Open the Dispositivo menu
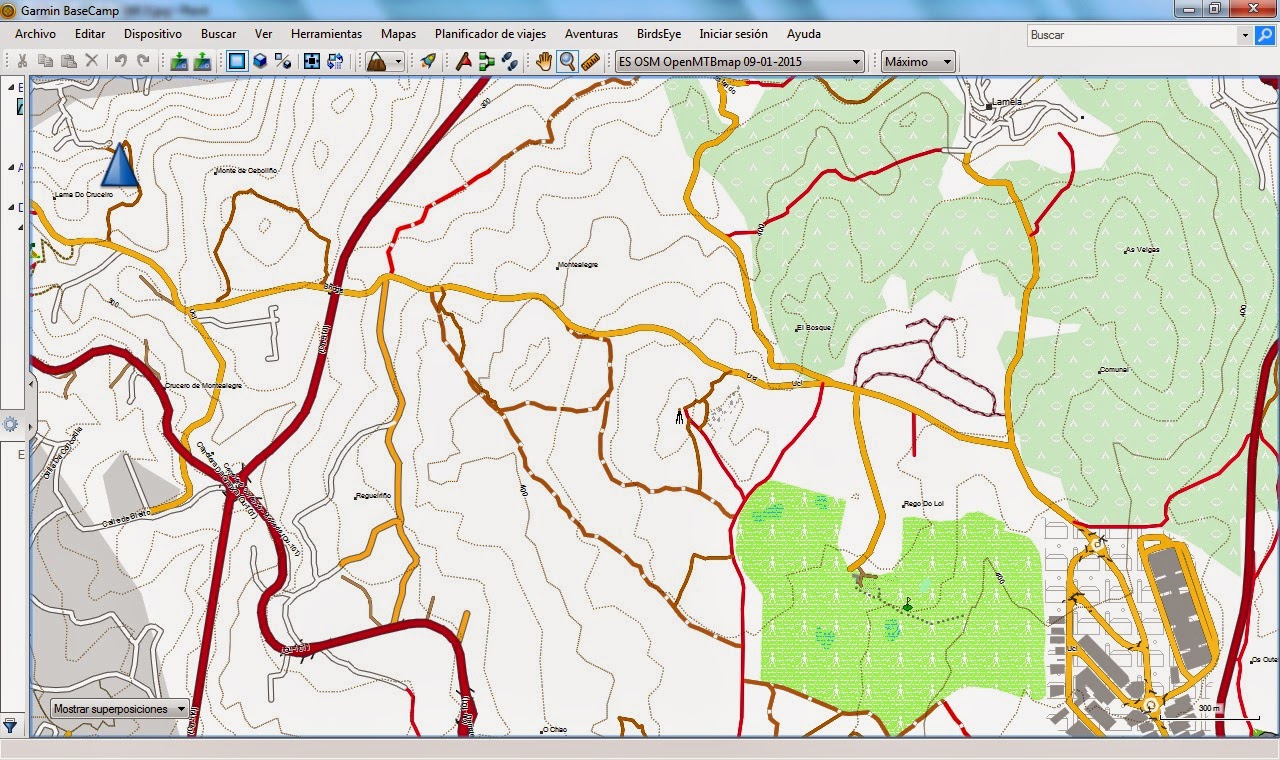This screenshot has height=760, width=1280. 153,34
